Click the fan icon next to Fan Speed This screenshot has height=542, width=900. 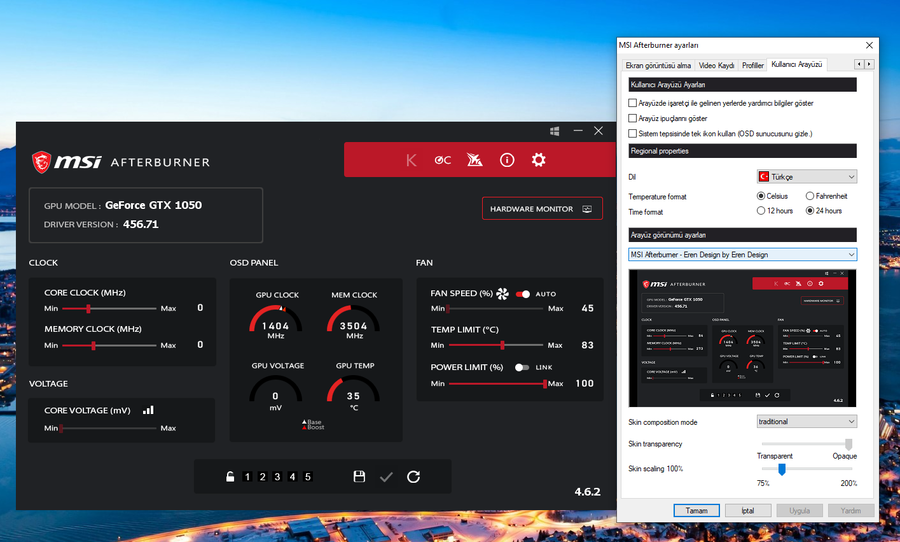tap(502, 294)
